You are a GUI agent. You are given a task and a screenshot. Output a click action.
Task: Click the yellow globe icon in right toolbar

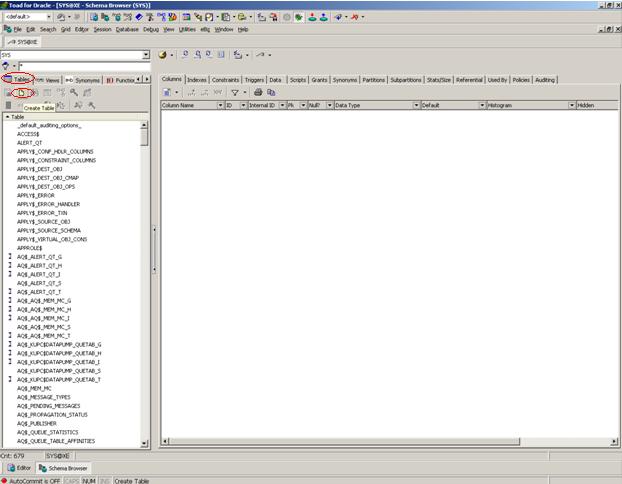coord(163,55)
